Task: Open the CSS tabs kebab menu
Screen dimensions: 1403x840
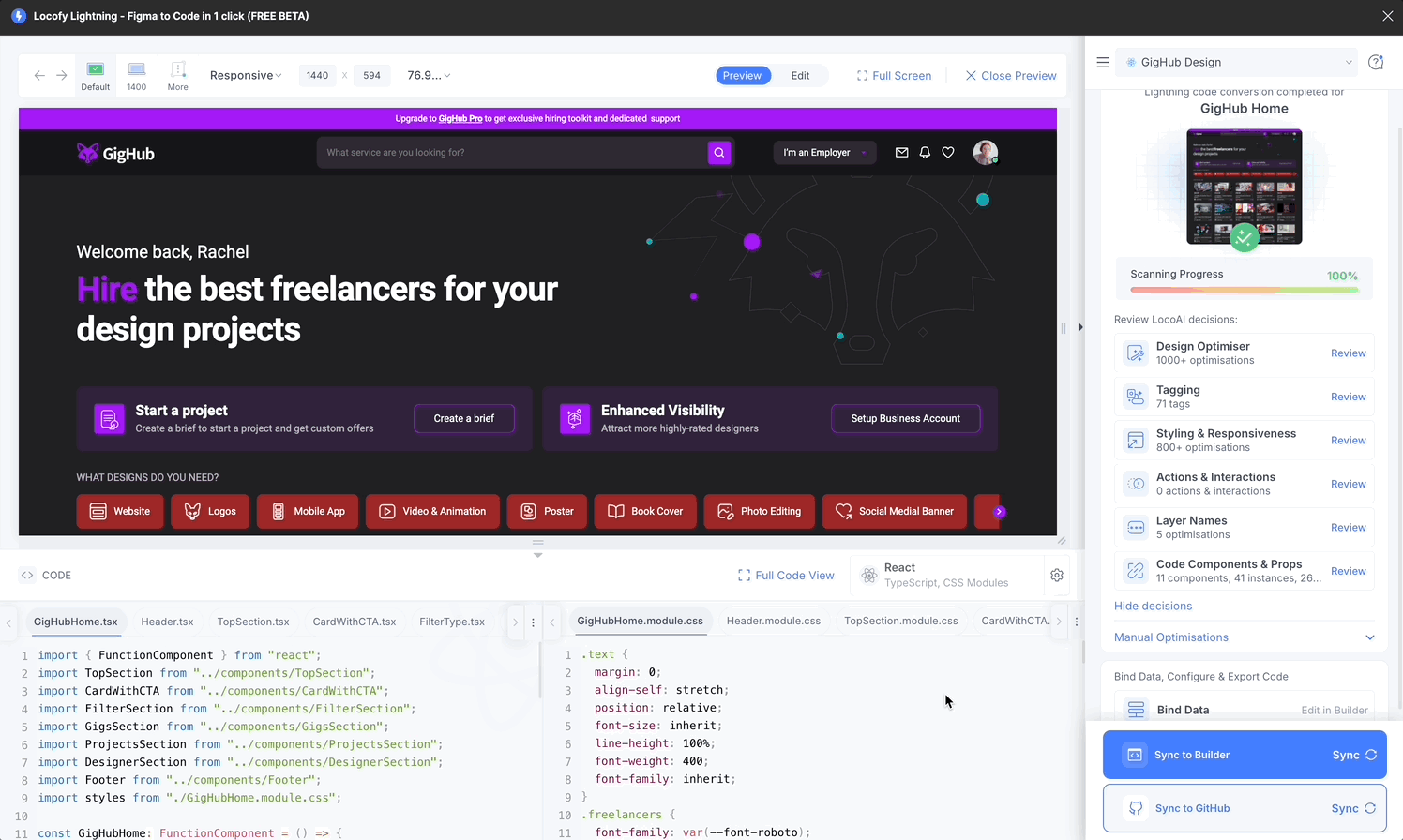Action: coord(1077,622)
